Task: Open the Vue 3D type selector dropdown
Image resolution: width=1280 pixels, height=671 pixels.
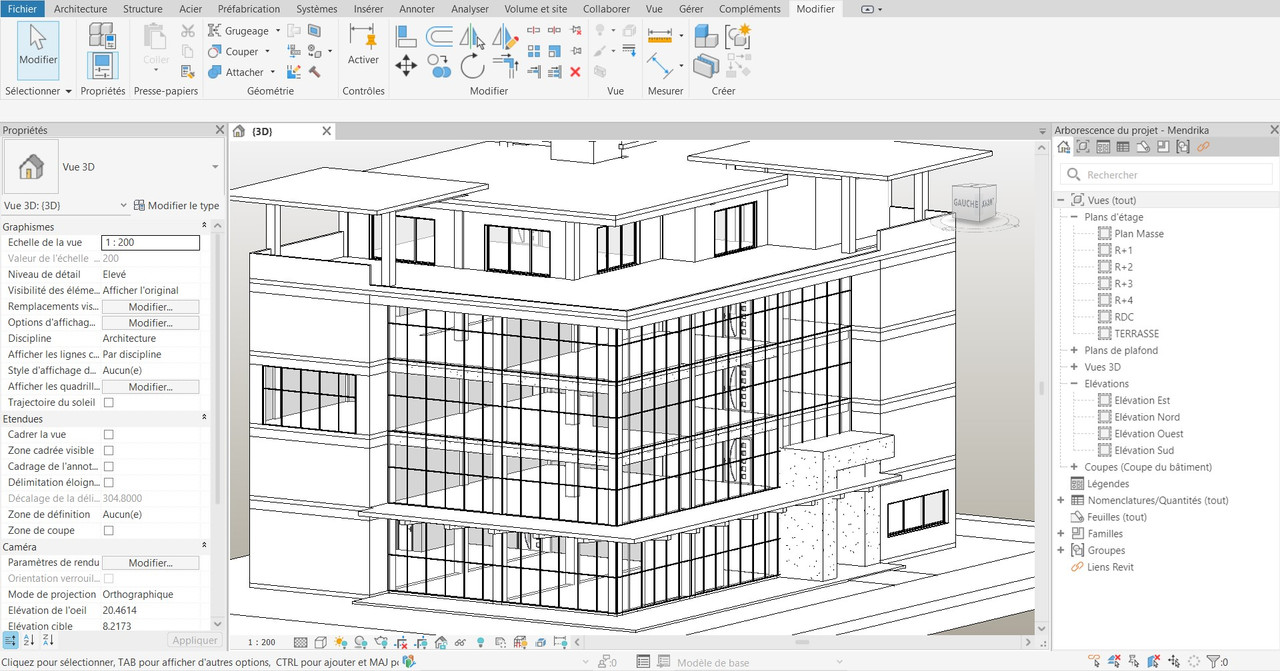Action: [215, 166]
